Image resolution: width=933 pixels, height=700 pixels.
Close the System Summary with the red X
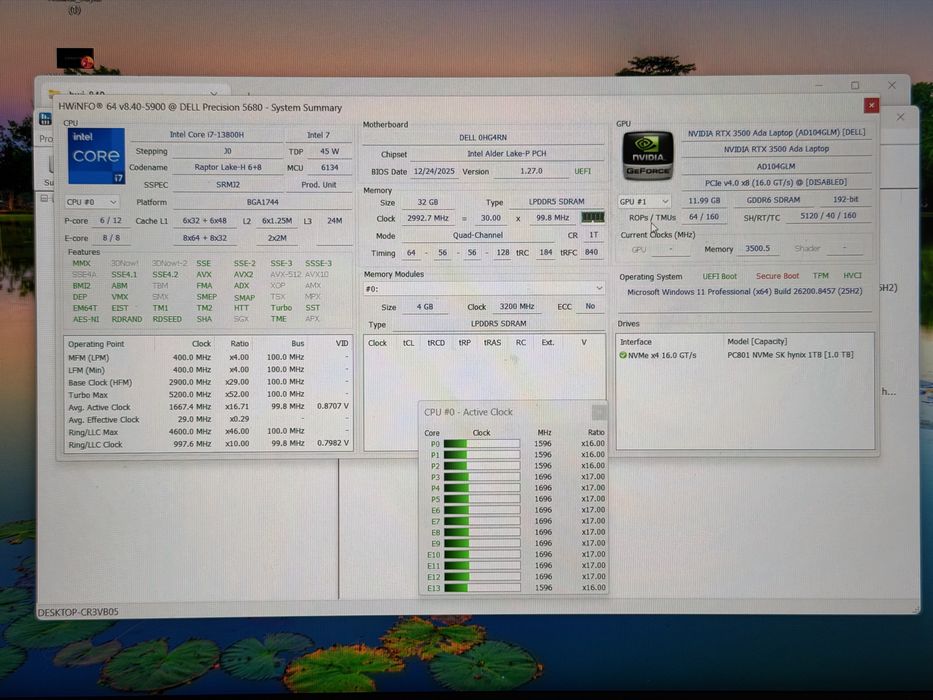coord(871,105)
